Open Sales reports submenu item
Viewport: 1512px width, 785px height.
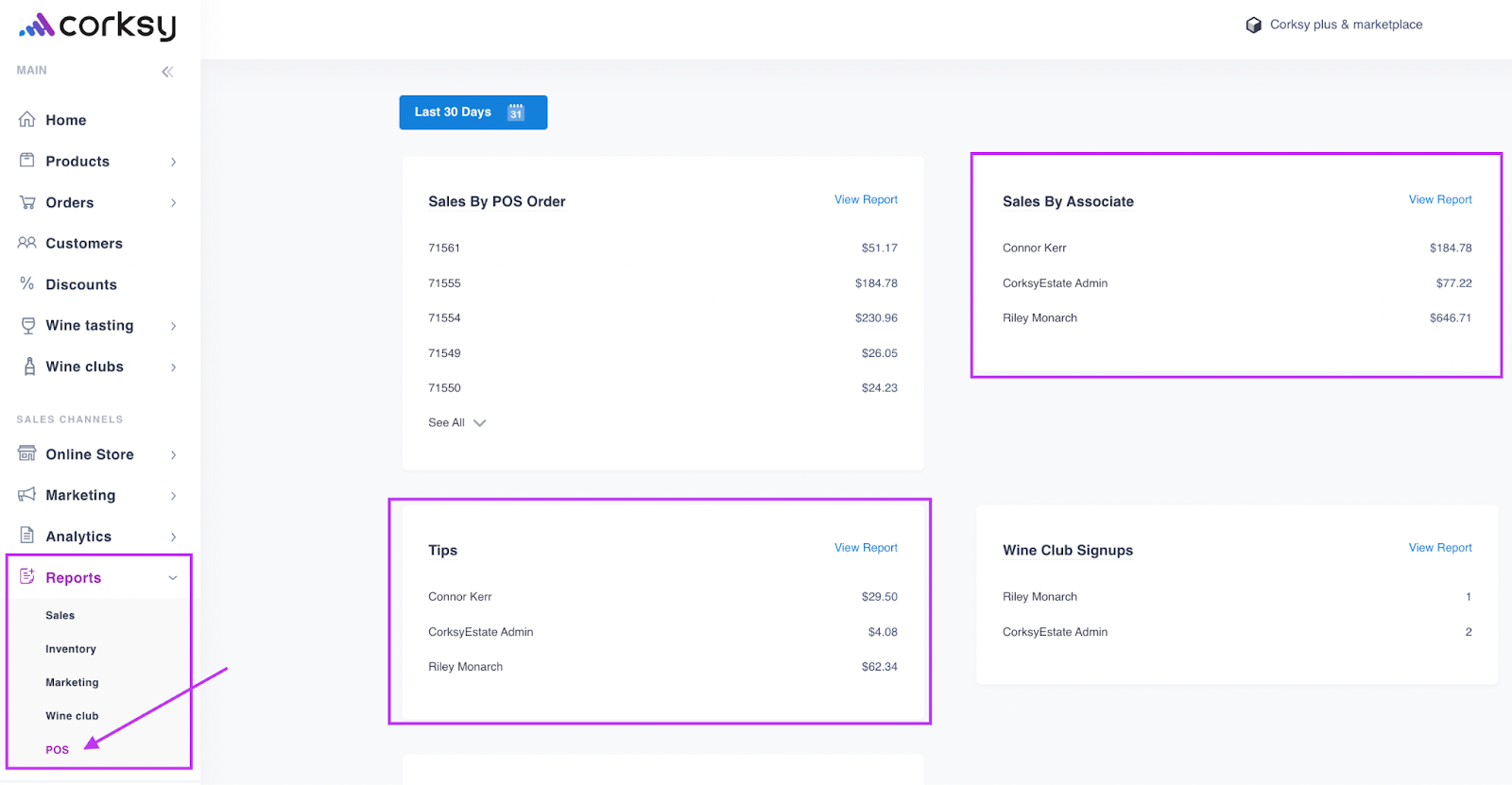click(60, 615)
